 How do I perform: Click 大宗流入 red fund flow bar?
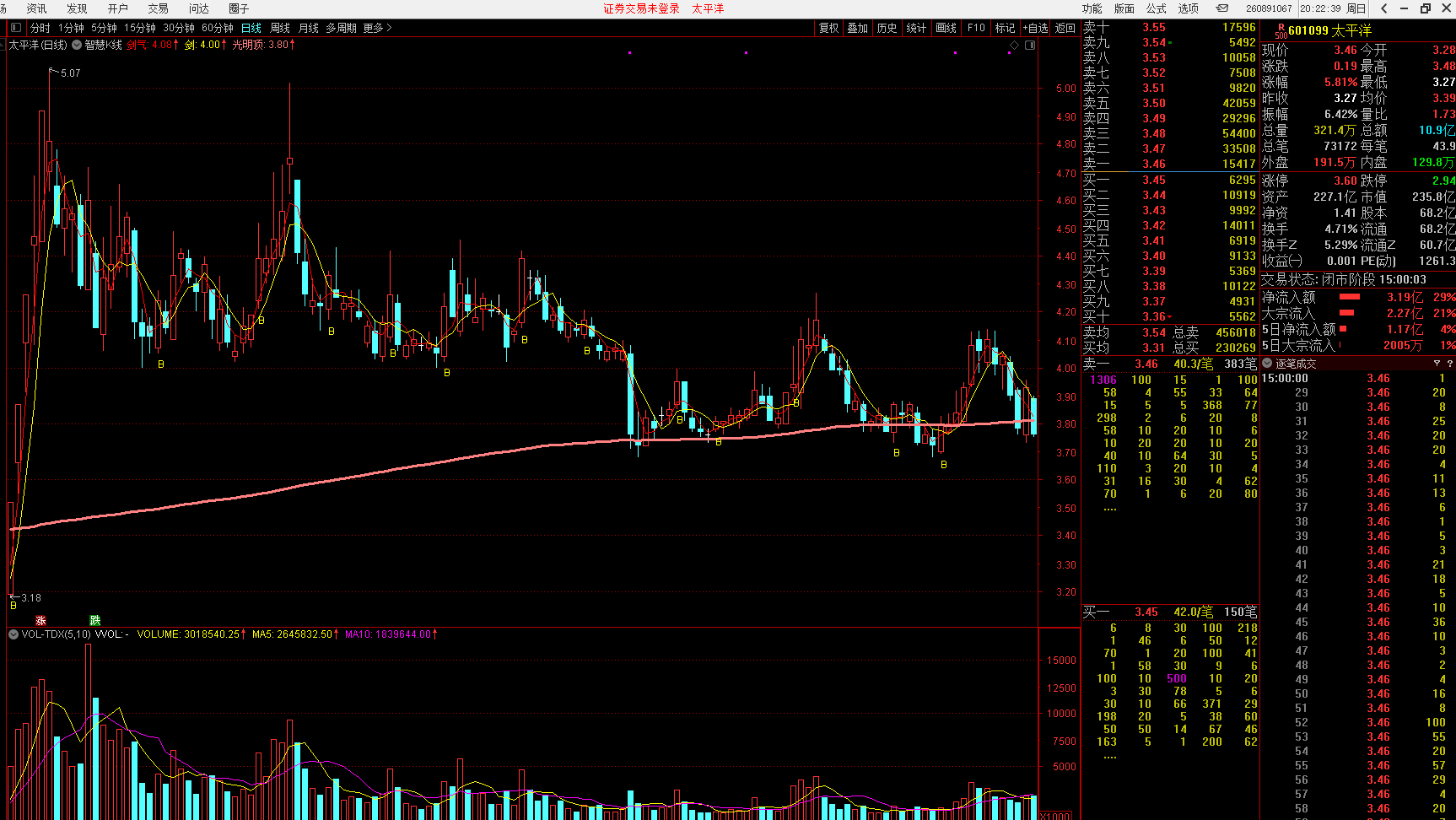coord(1346,313)
